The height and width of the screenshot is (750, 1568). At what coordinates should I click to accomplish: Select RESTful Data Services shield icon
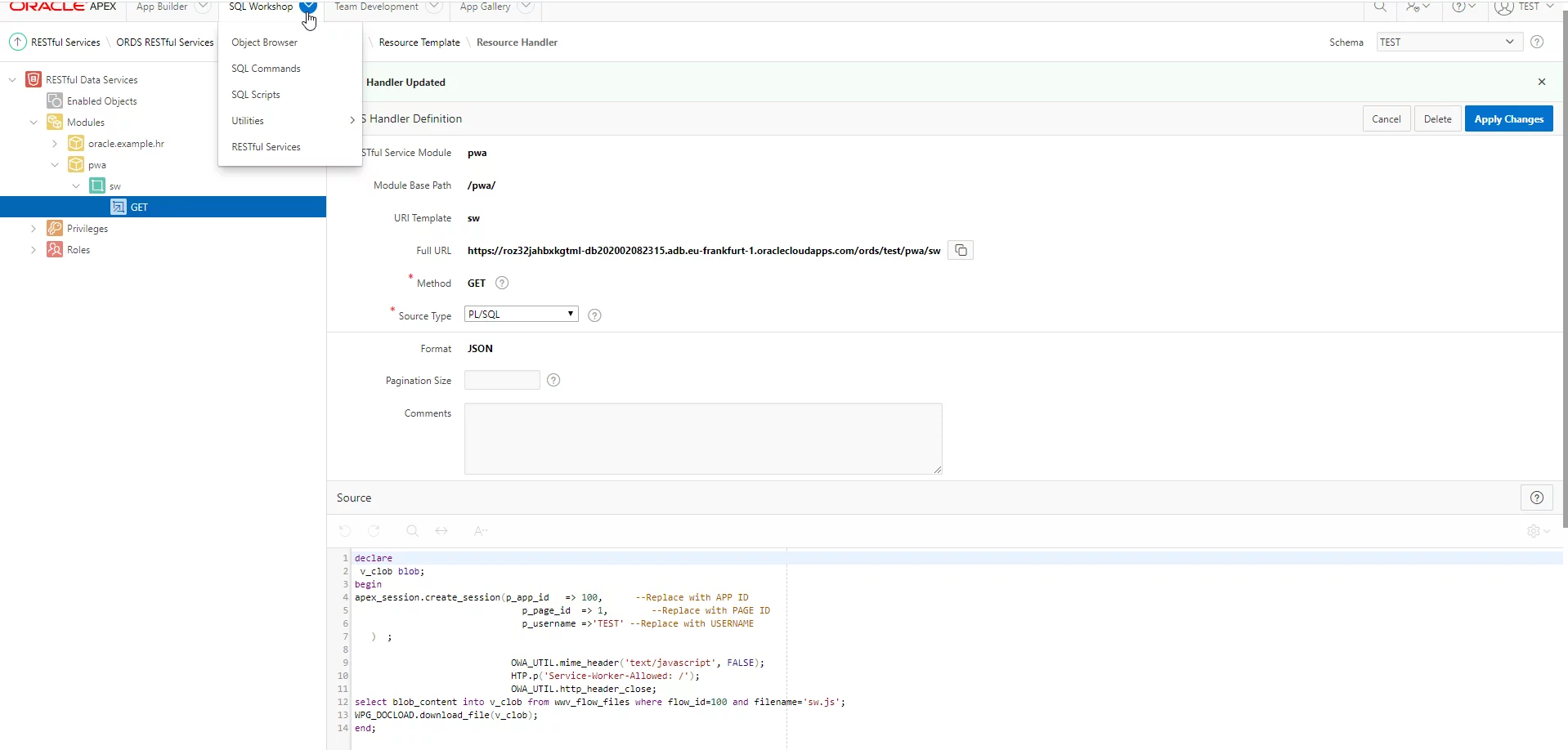(x=34, y=79)
